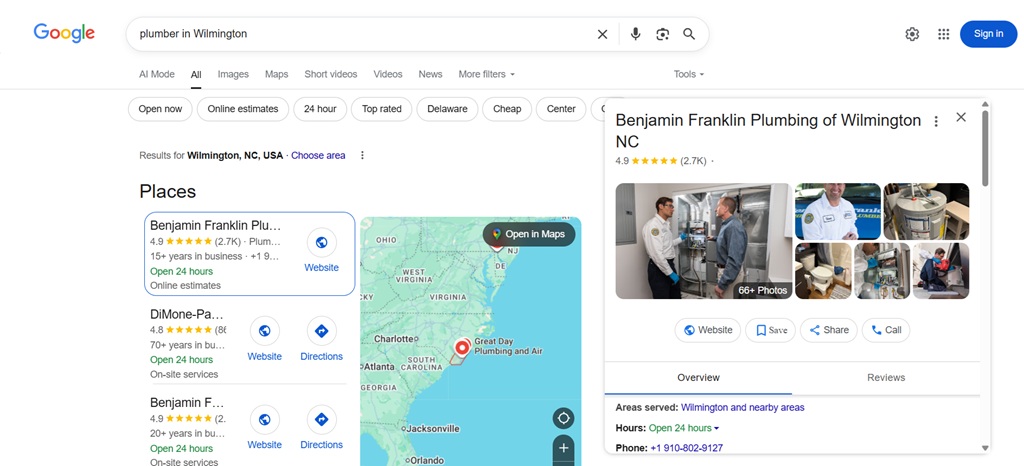Open DiMone-Pa... listing website
The height and width of the screenshot is (466, 1024).
coord(264,339)
